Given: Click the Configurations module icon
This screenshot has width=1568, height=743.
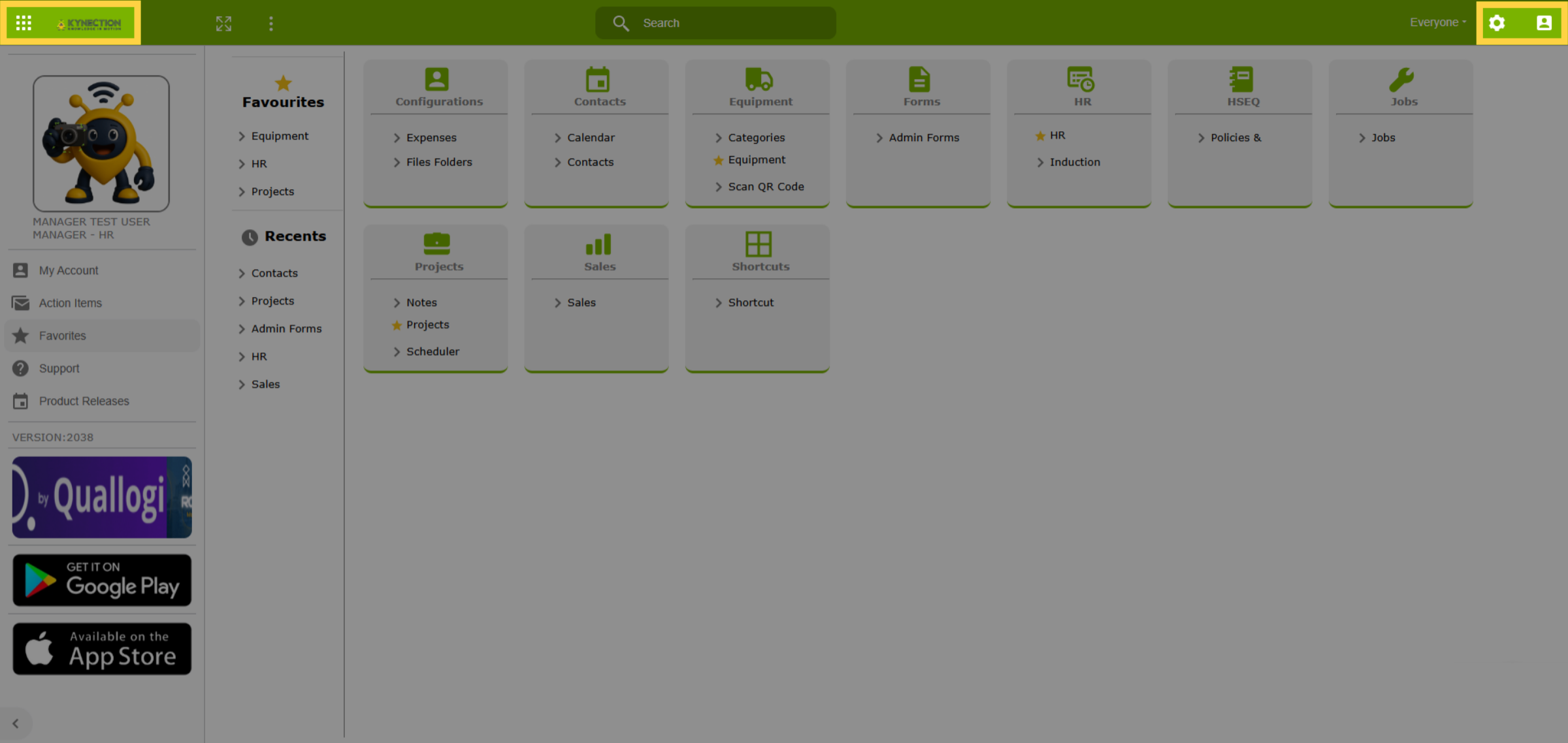Looking at the screenshot, I should click(x=436, y=79).
